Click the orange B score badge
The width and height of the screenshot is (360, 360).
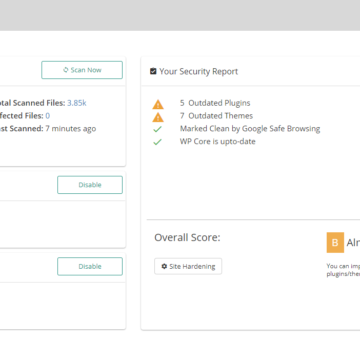(x=335, y=242)
